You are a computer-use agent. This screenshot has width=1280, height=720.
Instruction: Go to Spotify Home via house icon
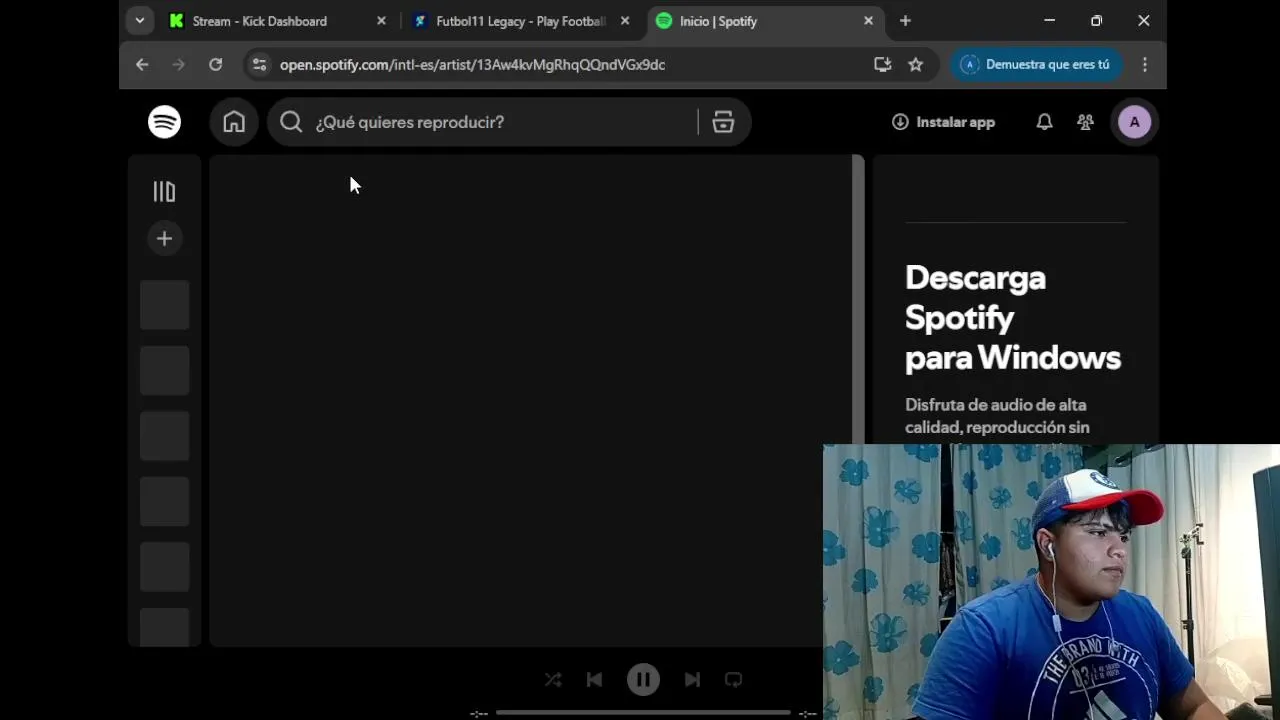[x=234, y=122]
